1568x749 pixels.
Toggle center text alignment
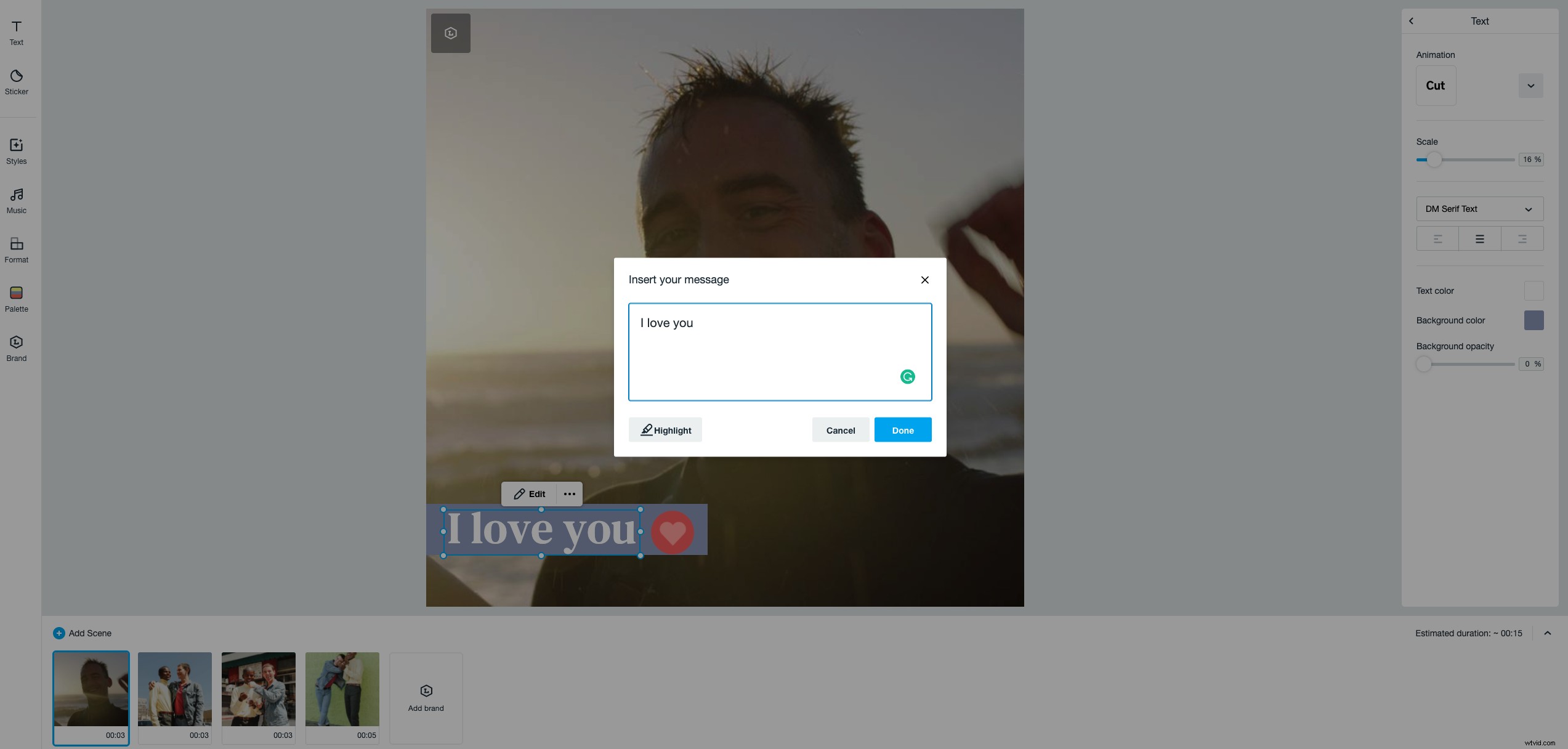(x=1480, y=238)
